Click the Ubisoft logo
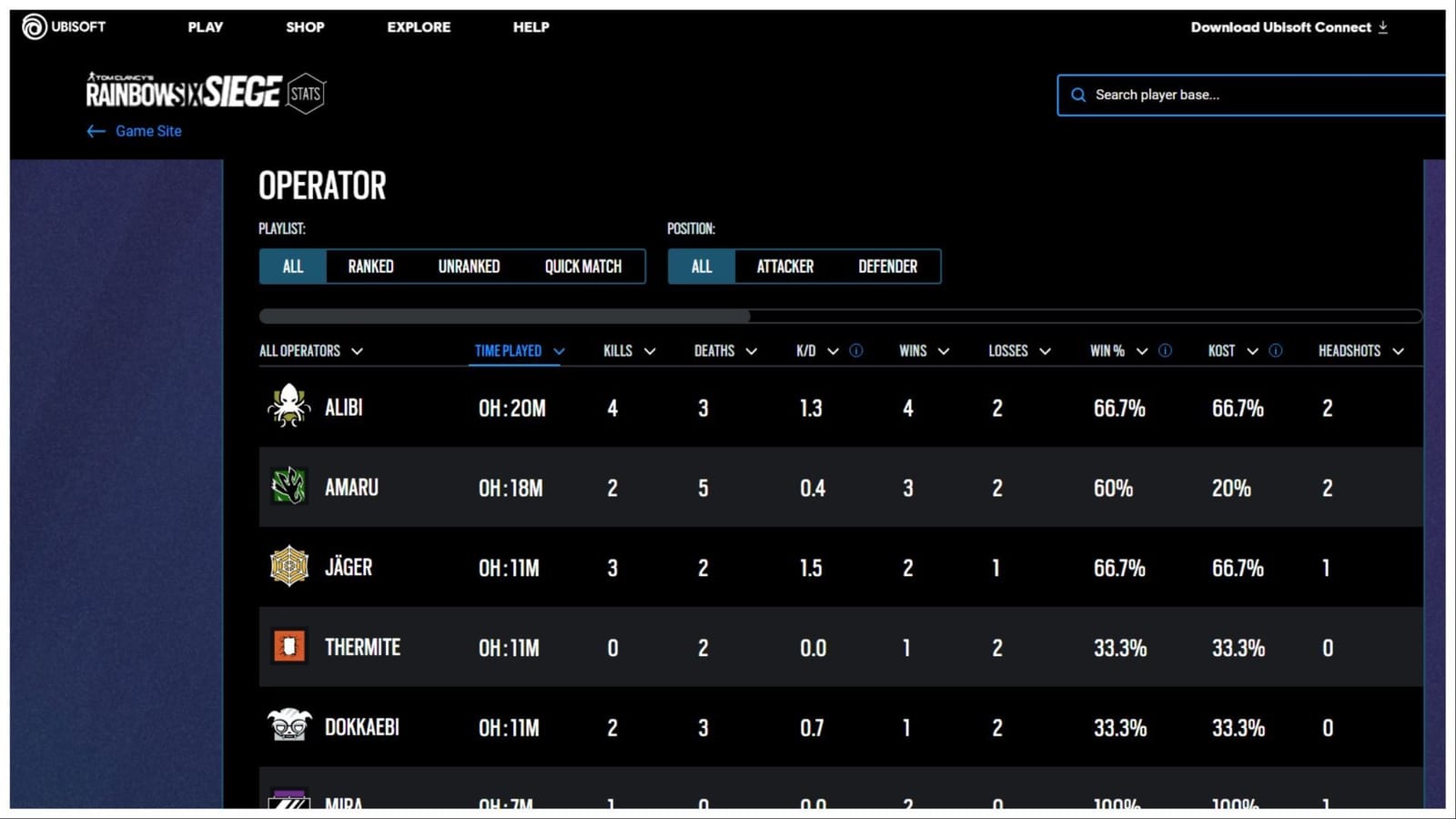The height and width of the screenshot is (819, 1456). click(34, 26)
